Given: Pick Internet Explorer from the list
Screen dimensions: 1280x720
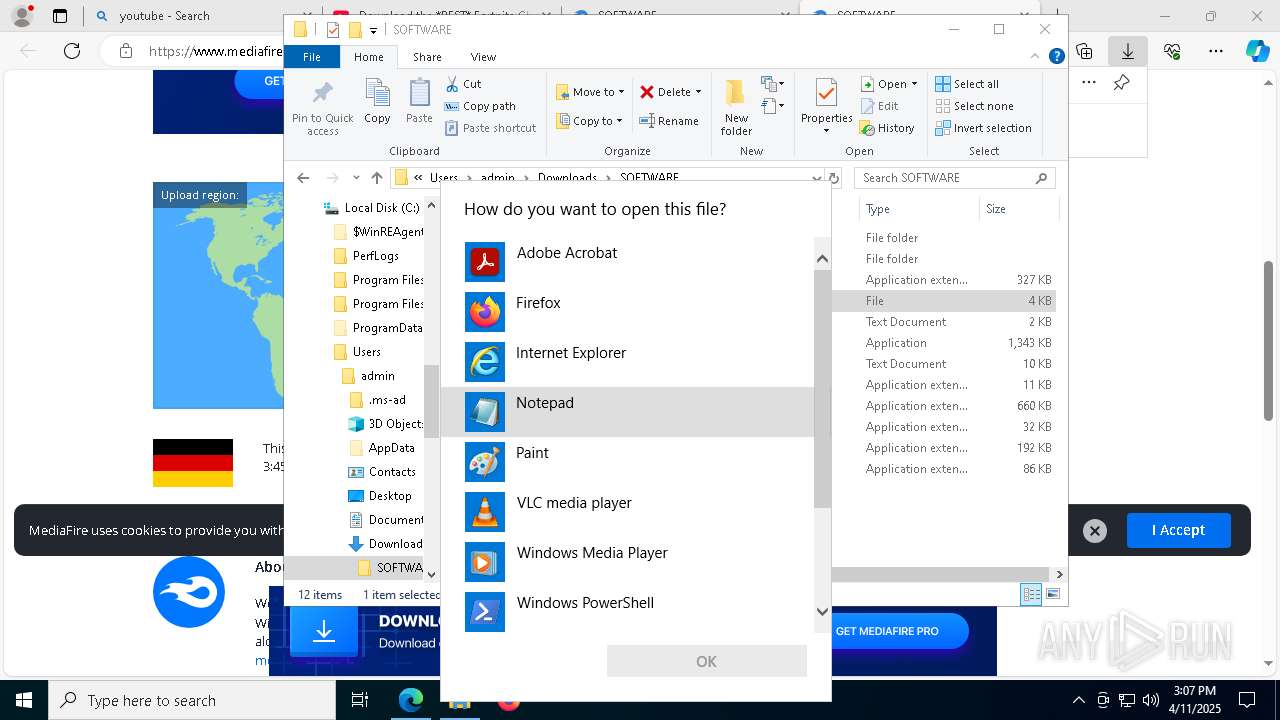Looking at the screenshot, I should (x=627, y=362).
